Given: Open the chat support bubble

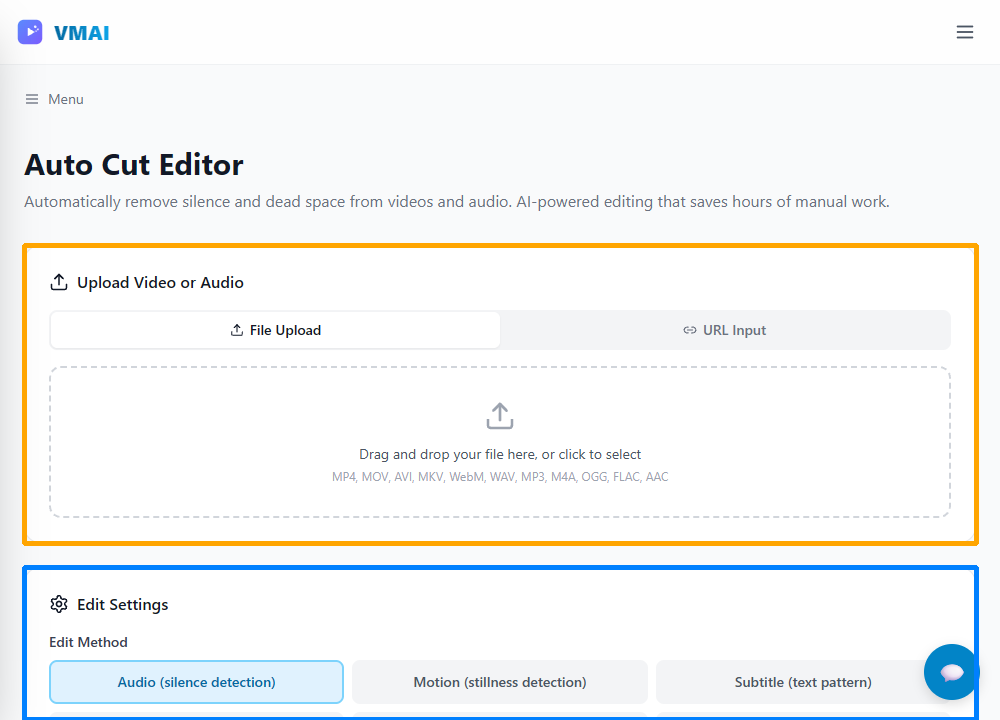Looking at the screenshot, I should click(x=952, y=672).
